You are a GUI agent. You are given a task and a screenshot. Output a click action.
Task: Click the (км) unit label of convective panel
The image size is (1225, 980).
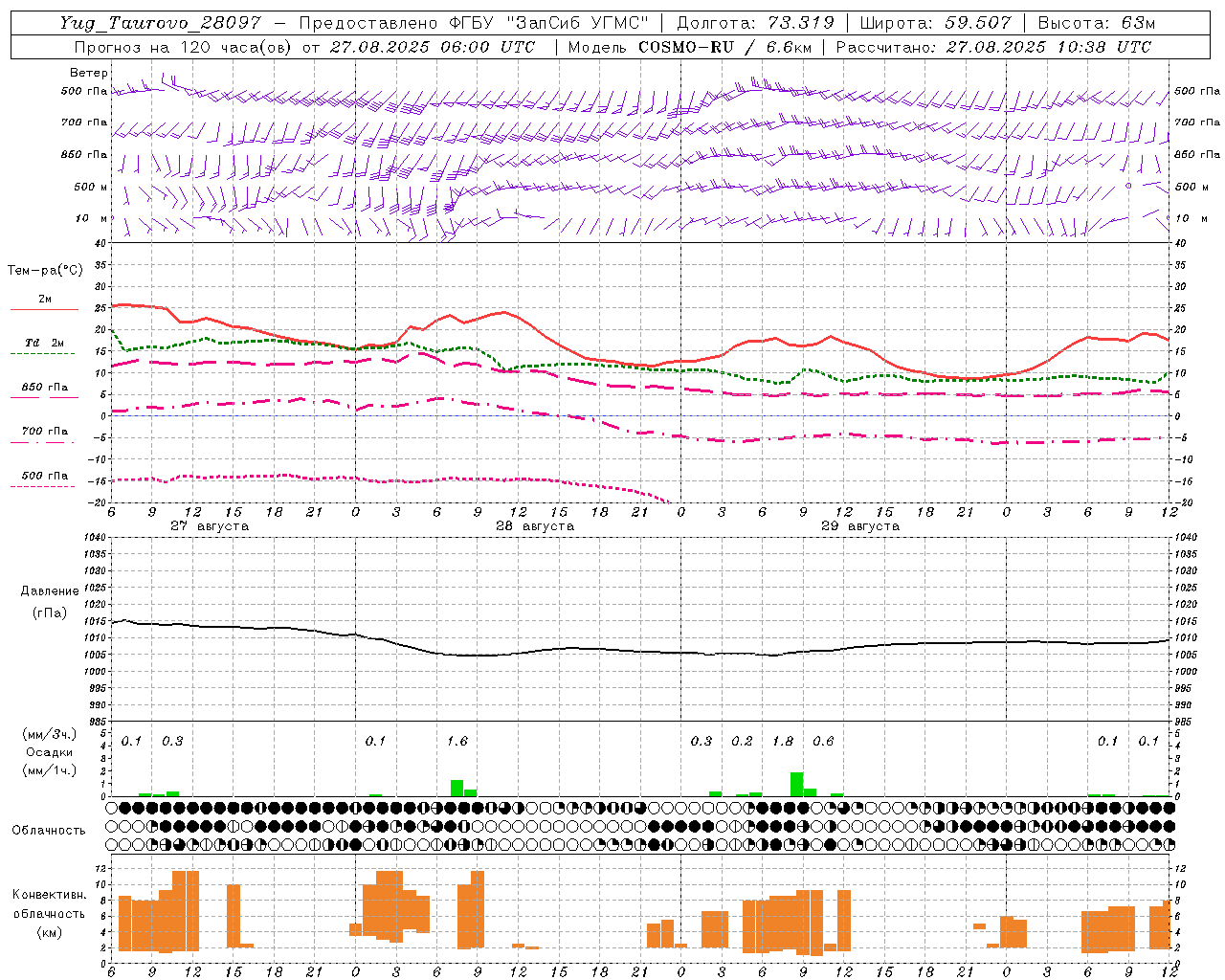[x=50, y=932]
